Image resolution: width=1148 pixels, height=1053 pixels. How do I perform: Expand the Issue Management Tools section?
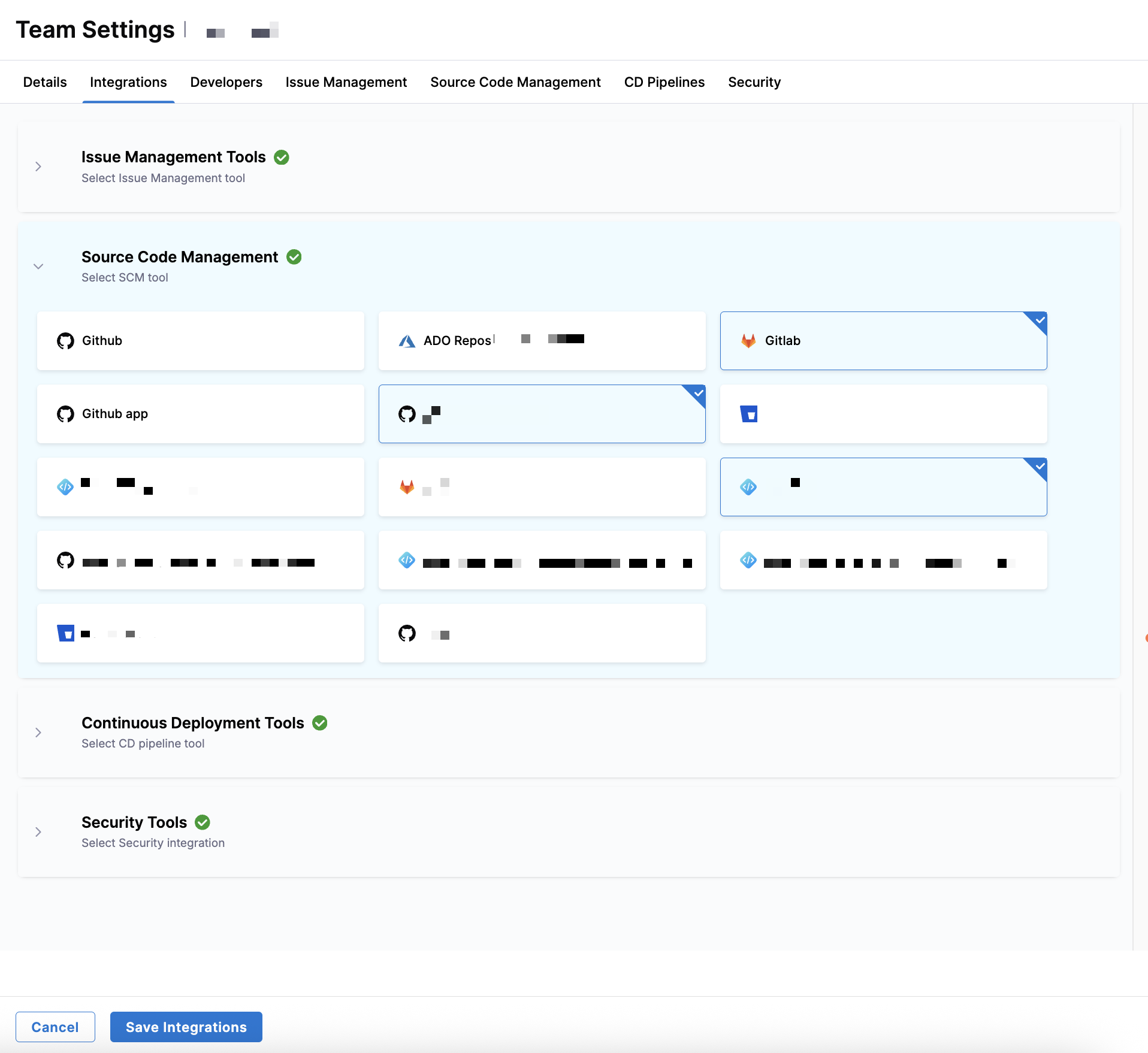38,167
